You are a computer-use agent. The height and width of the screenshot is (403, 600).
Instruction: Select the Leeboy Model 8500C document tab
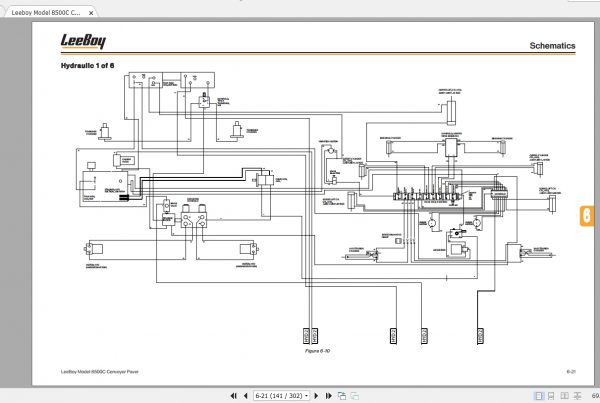point(46,13)
